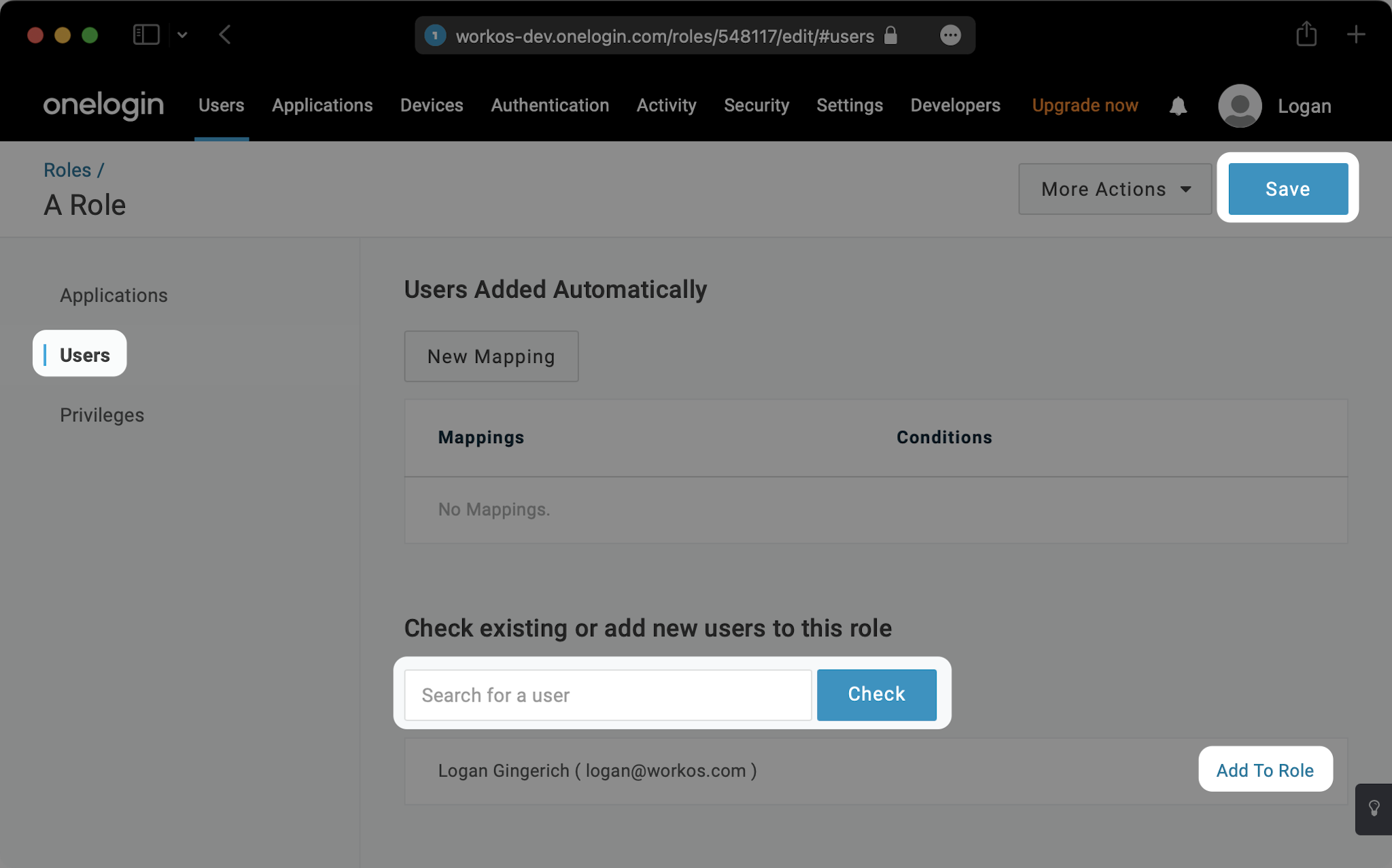Viewport: 1392px width, 868px height.
Task: Click the lock icon in the address bar
Action: click(891, 36)
